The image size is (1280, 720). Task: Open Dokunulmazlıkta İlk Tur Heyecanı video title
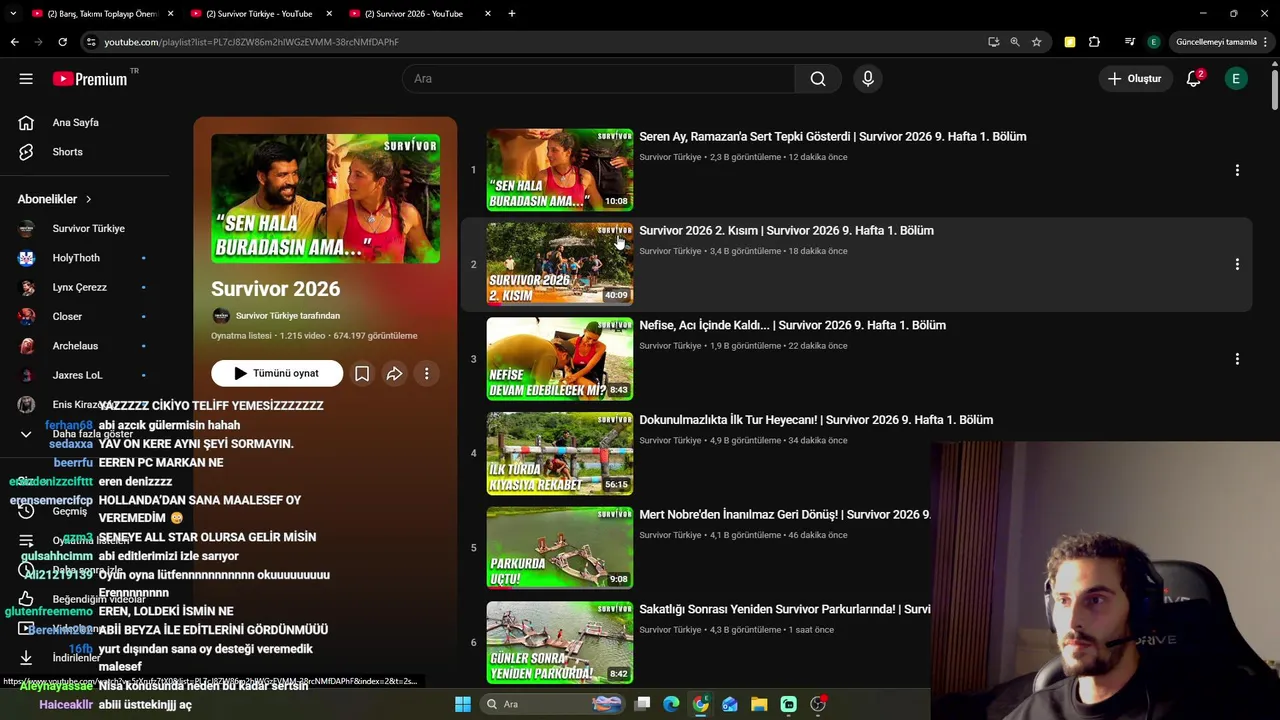[x=816, y=420]
